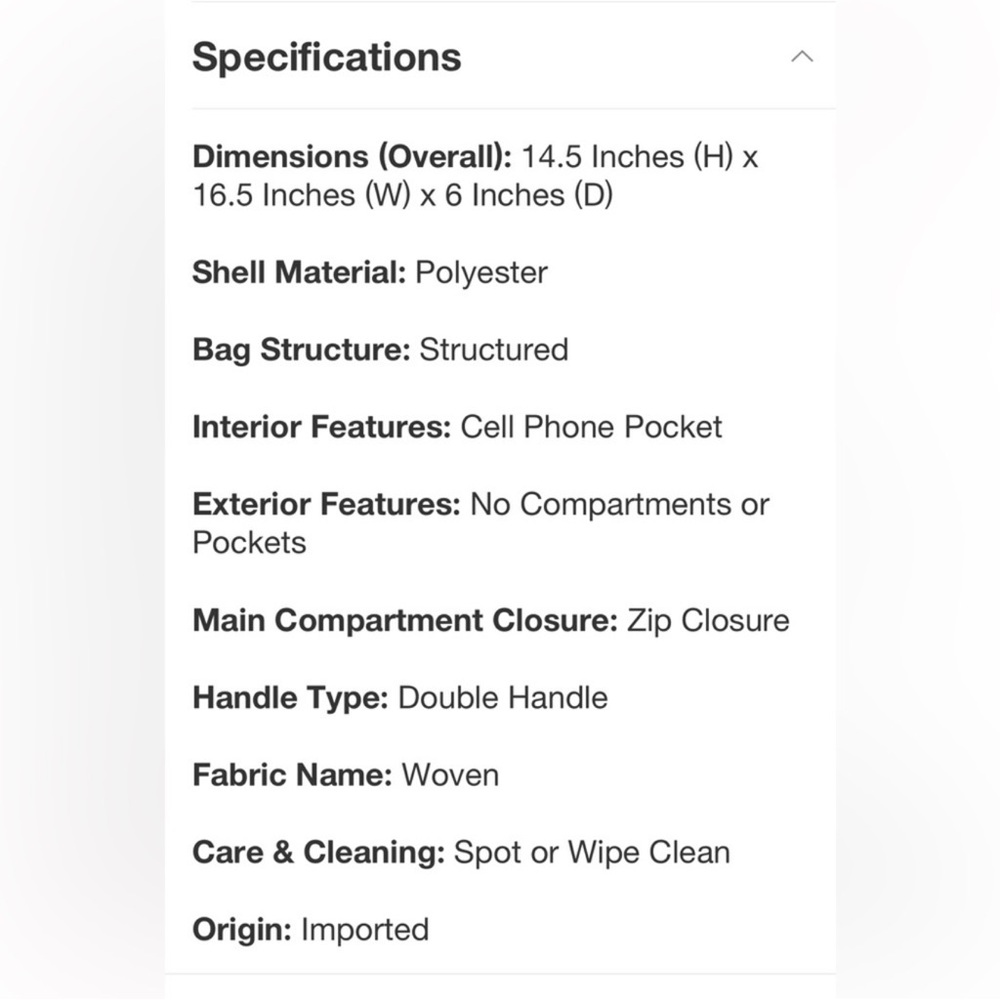The height and width of the screenshot is (1000, 1000).
Task: Collapse the Specifications section chevron
Action: click(x=802, y=57)
